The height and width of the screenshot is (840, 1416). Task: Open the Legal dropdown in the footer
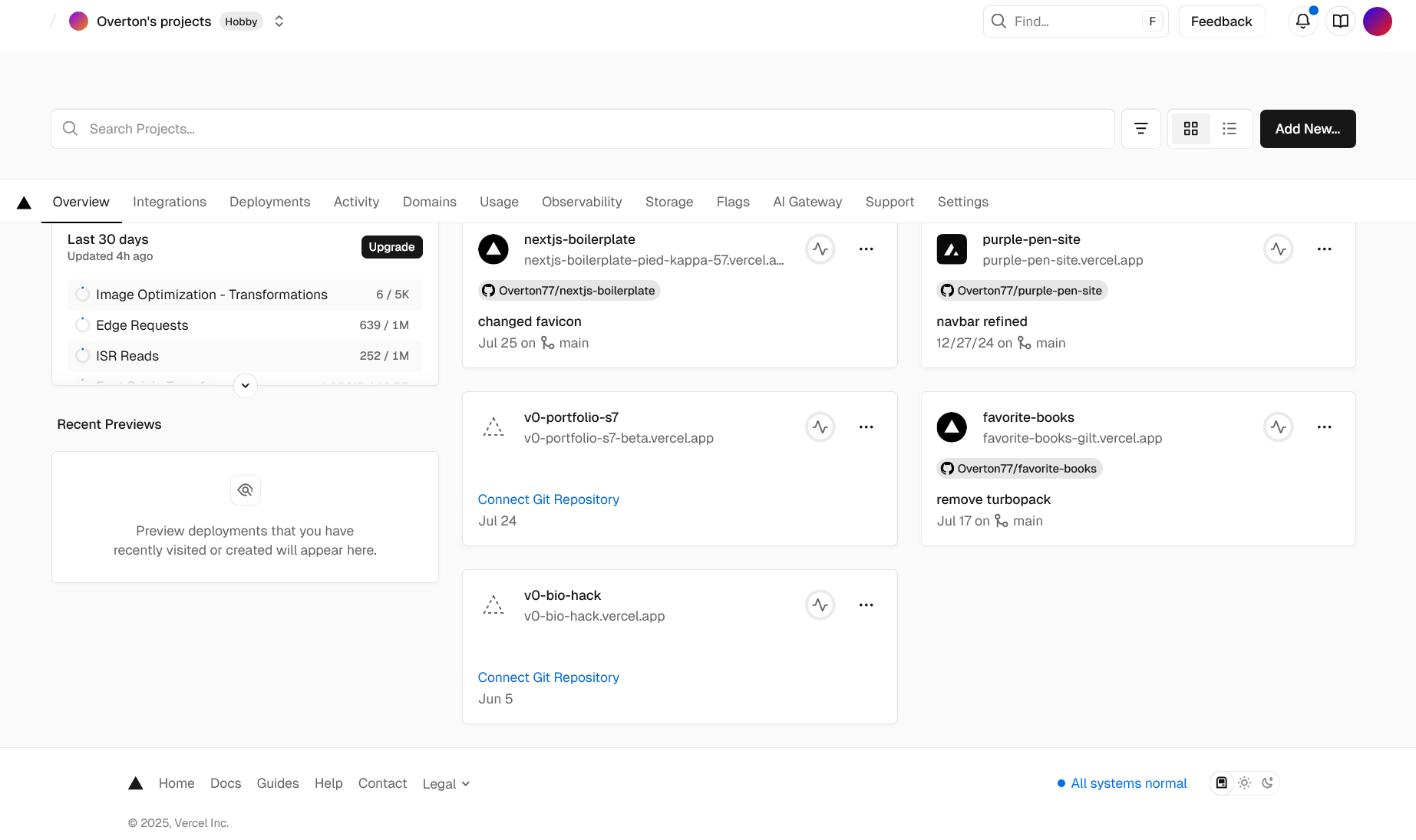coord(446,783)
